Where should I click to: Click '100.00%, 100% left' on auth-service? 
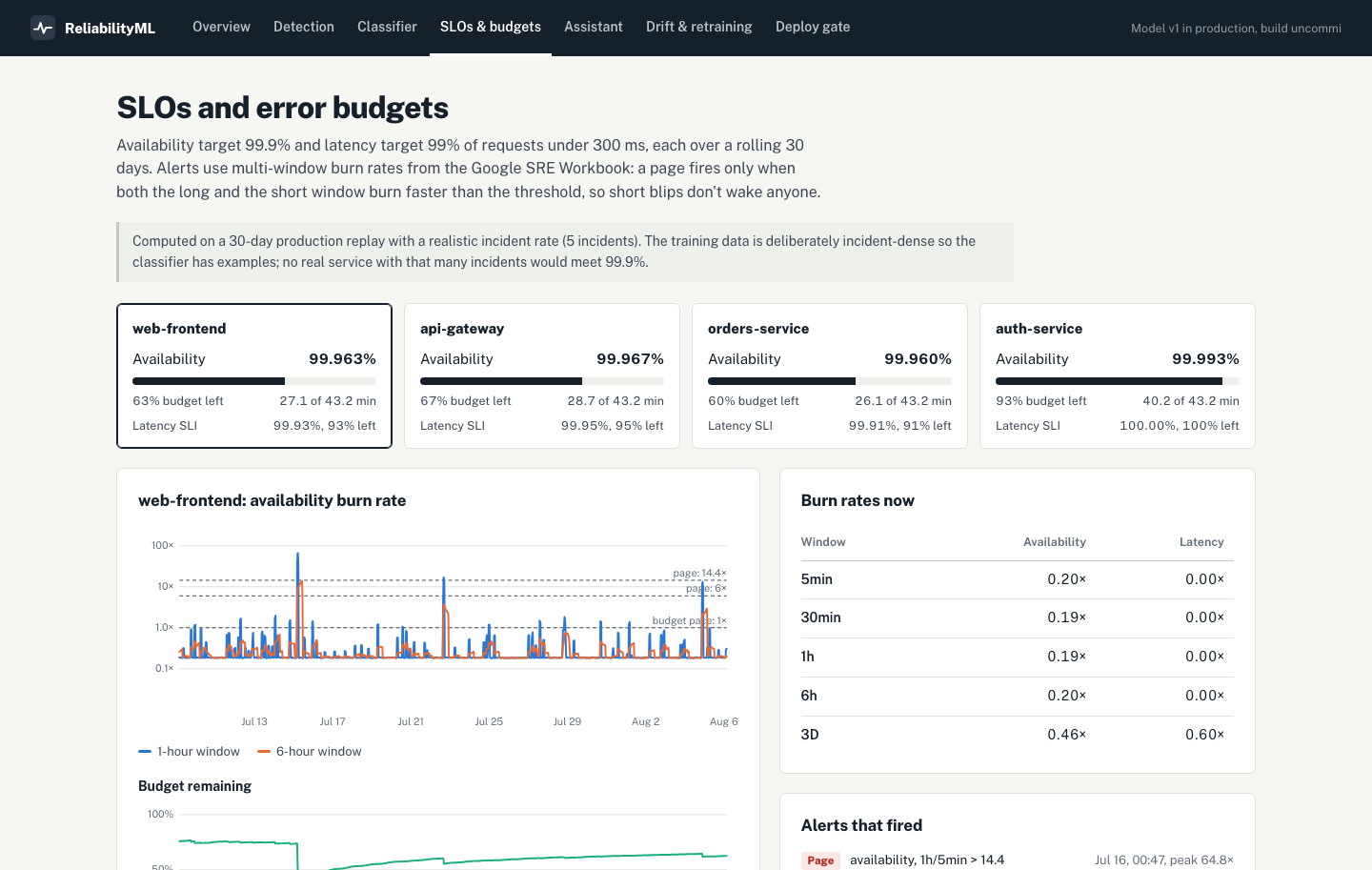click(1180, 426)
